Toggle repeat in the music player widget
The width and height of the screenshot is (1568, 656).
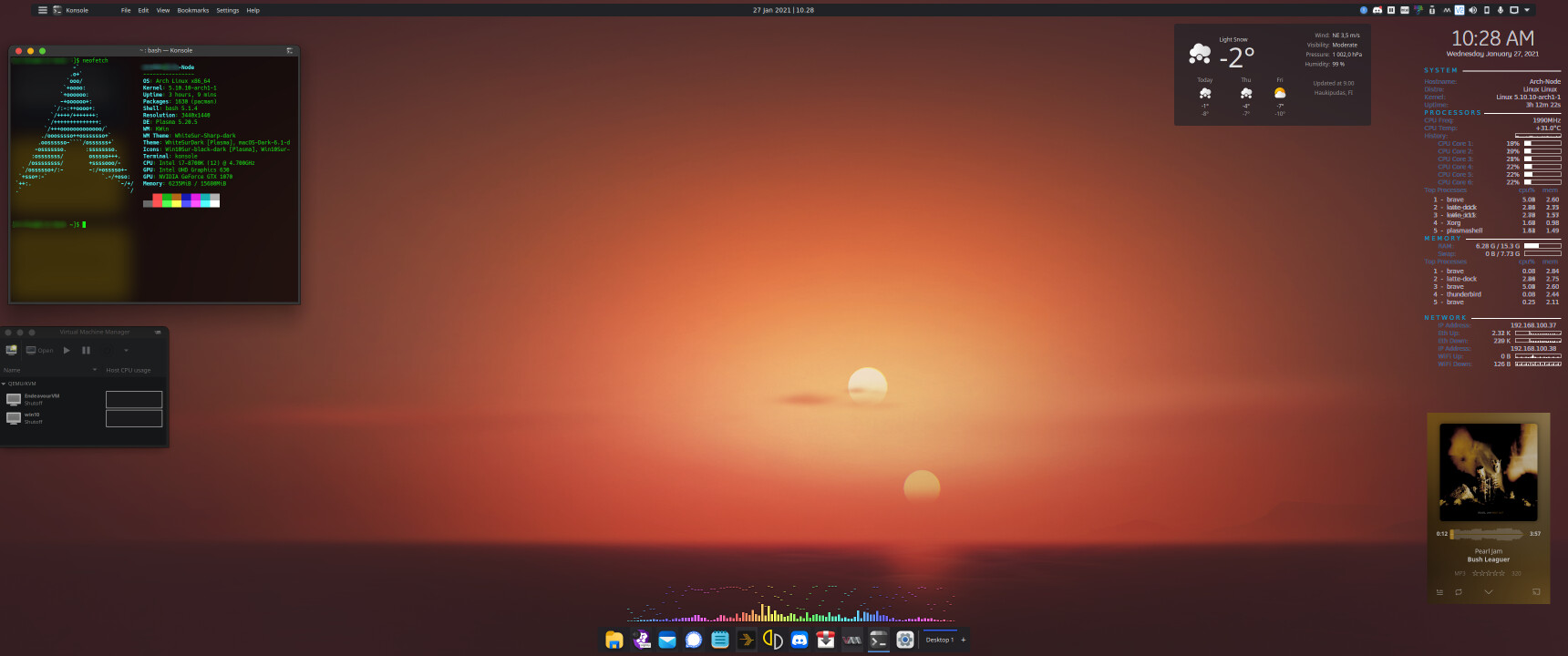coord(1459,592)
